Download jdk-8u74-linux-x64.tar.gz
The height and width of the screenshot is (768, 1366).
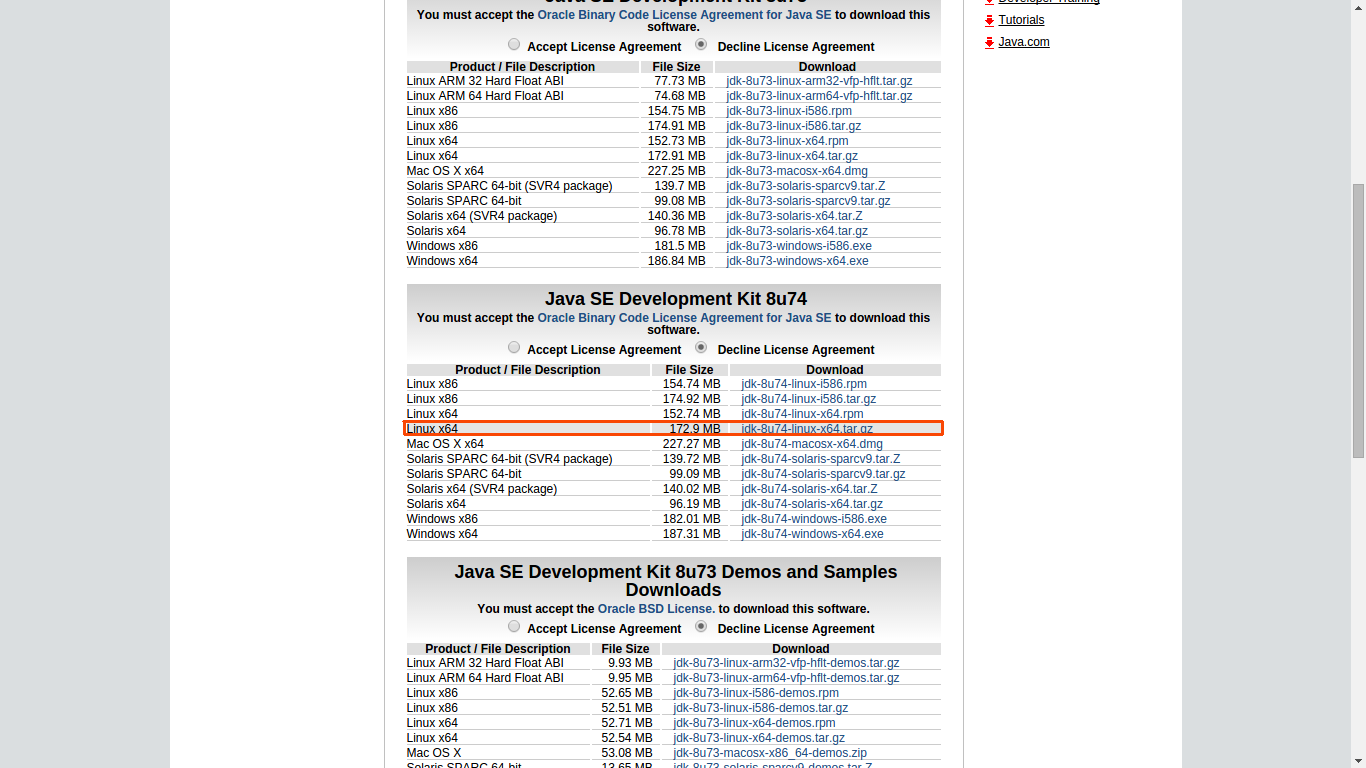click(x=807, y=429)
